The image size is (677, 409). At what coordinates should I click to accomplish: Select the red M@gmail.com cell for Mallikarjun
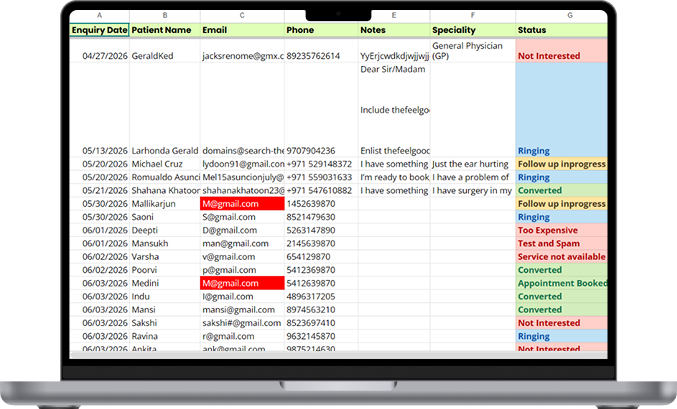[242, 204]
